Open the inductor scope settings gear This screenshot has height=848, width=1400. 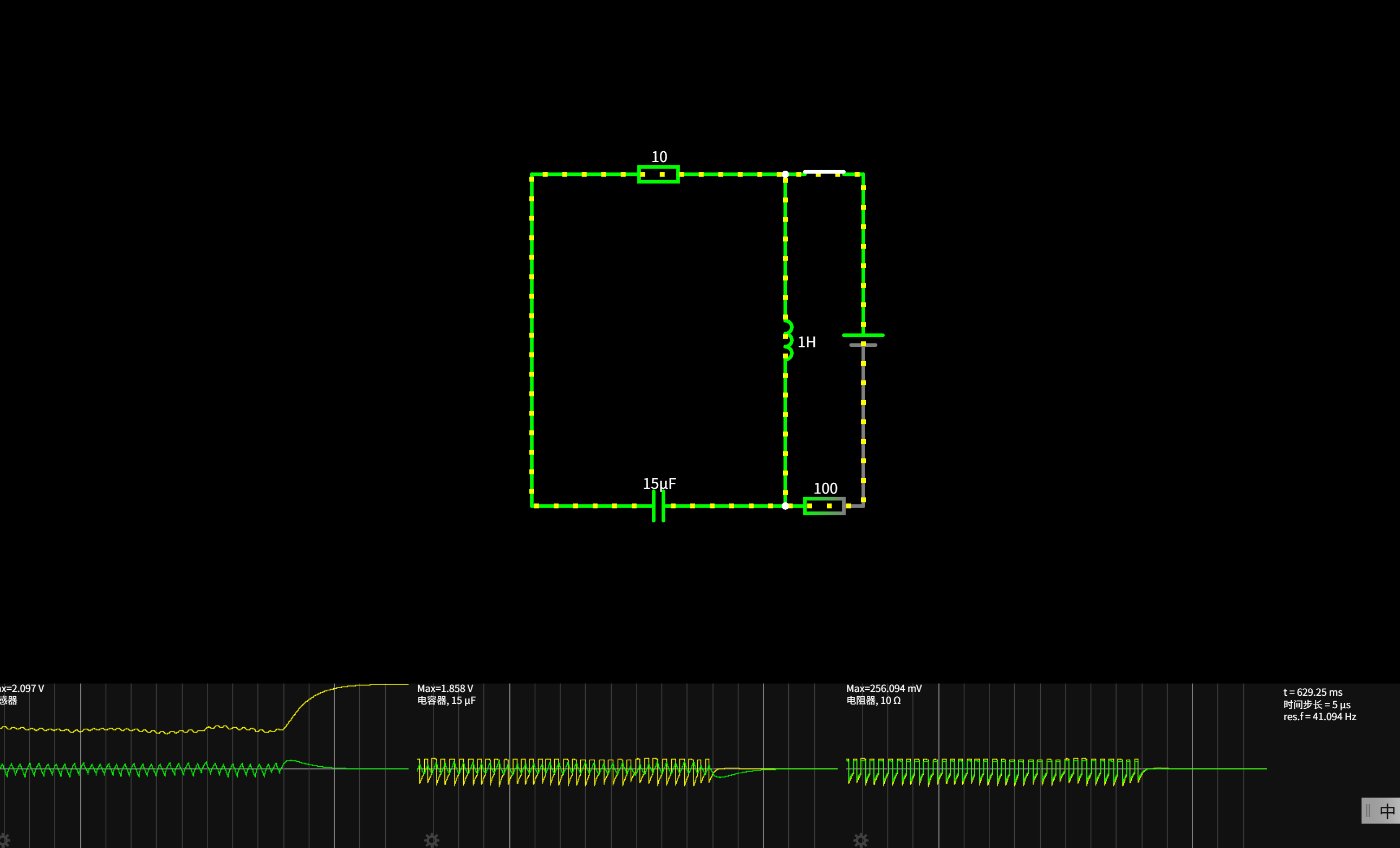click(x=4, y=839)
